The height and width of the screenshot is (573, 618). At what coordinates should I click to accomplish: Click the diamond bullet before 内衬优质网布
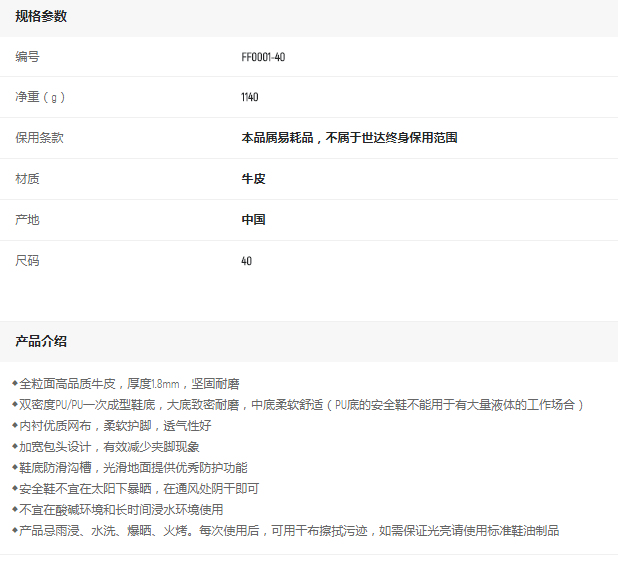coord(15,425)
